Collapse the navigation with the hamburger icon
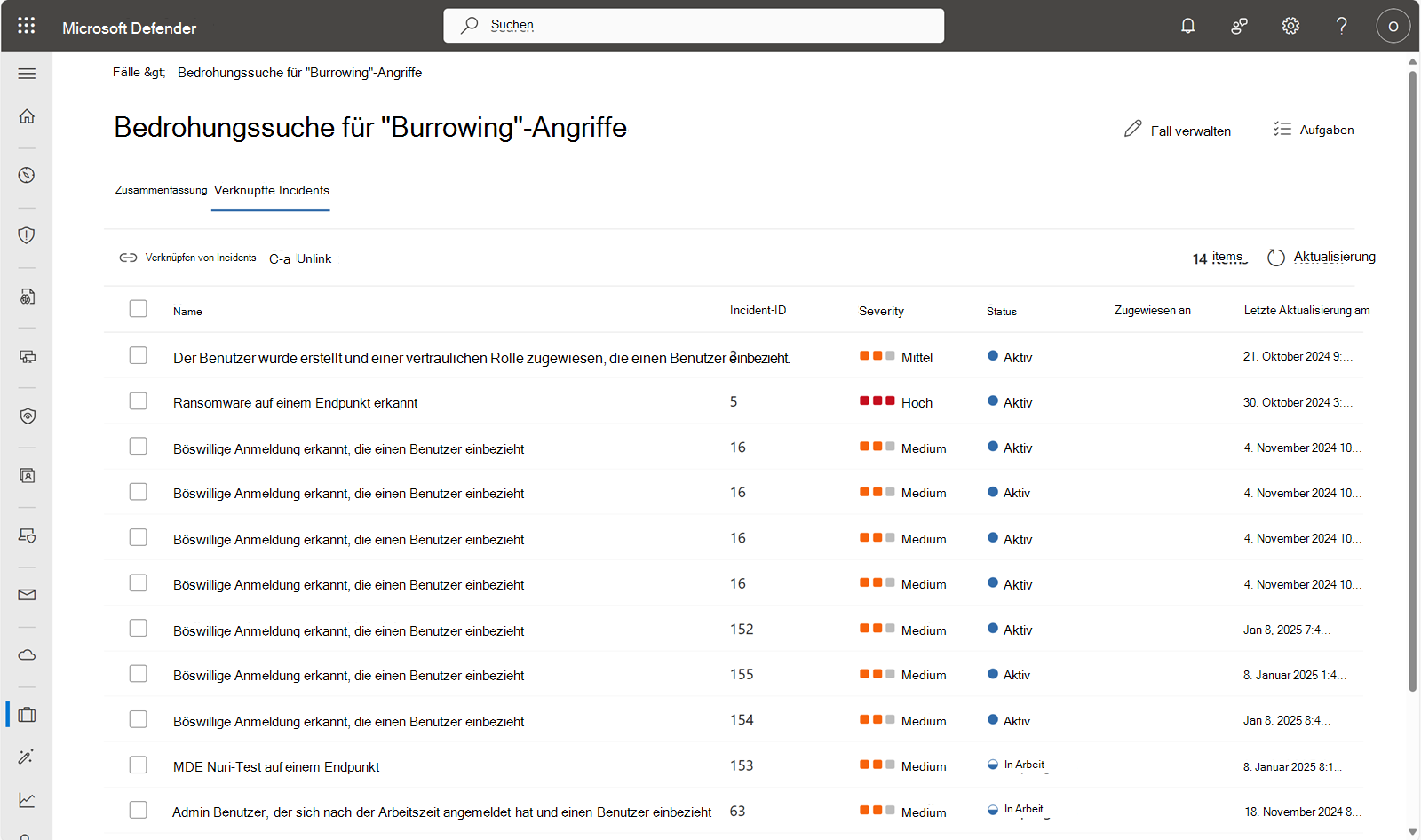 coord(27,74)
